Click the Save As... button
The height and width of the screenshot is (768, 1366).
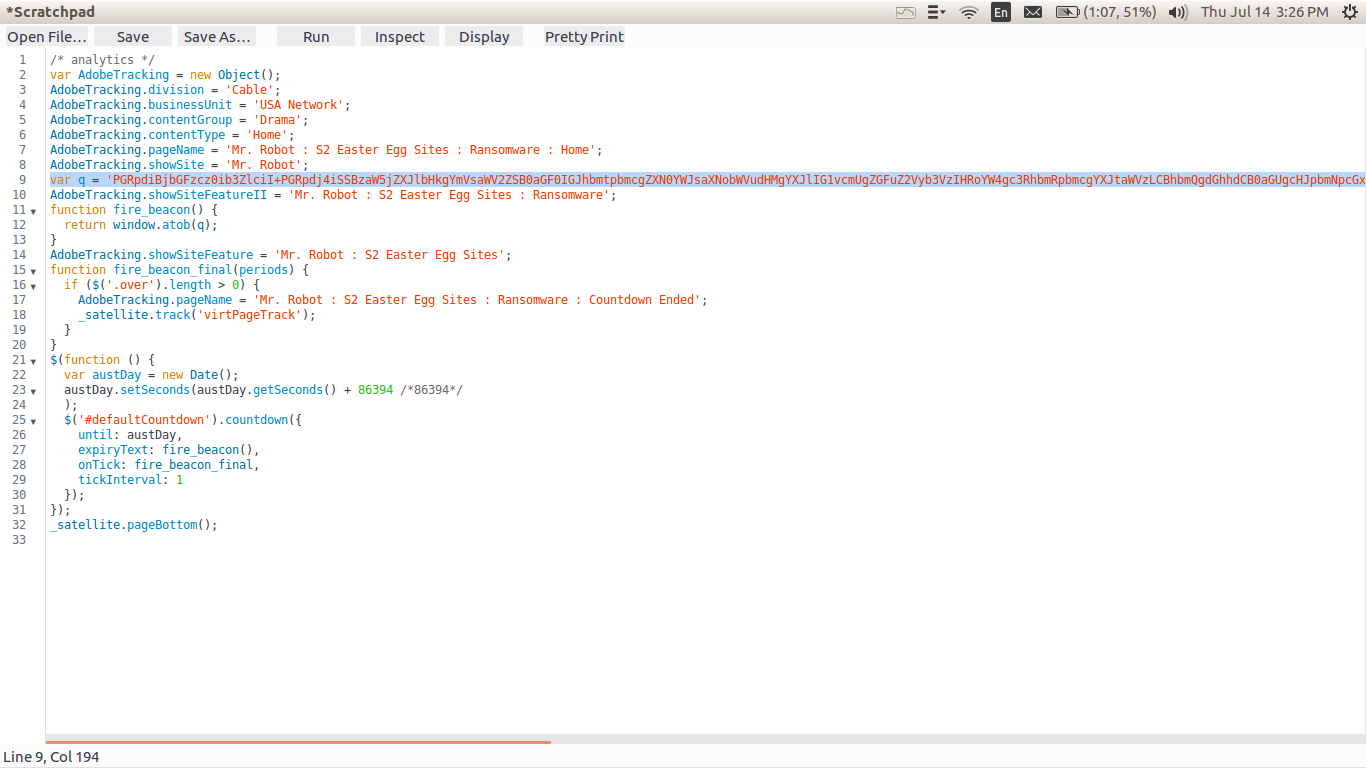[x=217, y=37]
